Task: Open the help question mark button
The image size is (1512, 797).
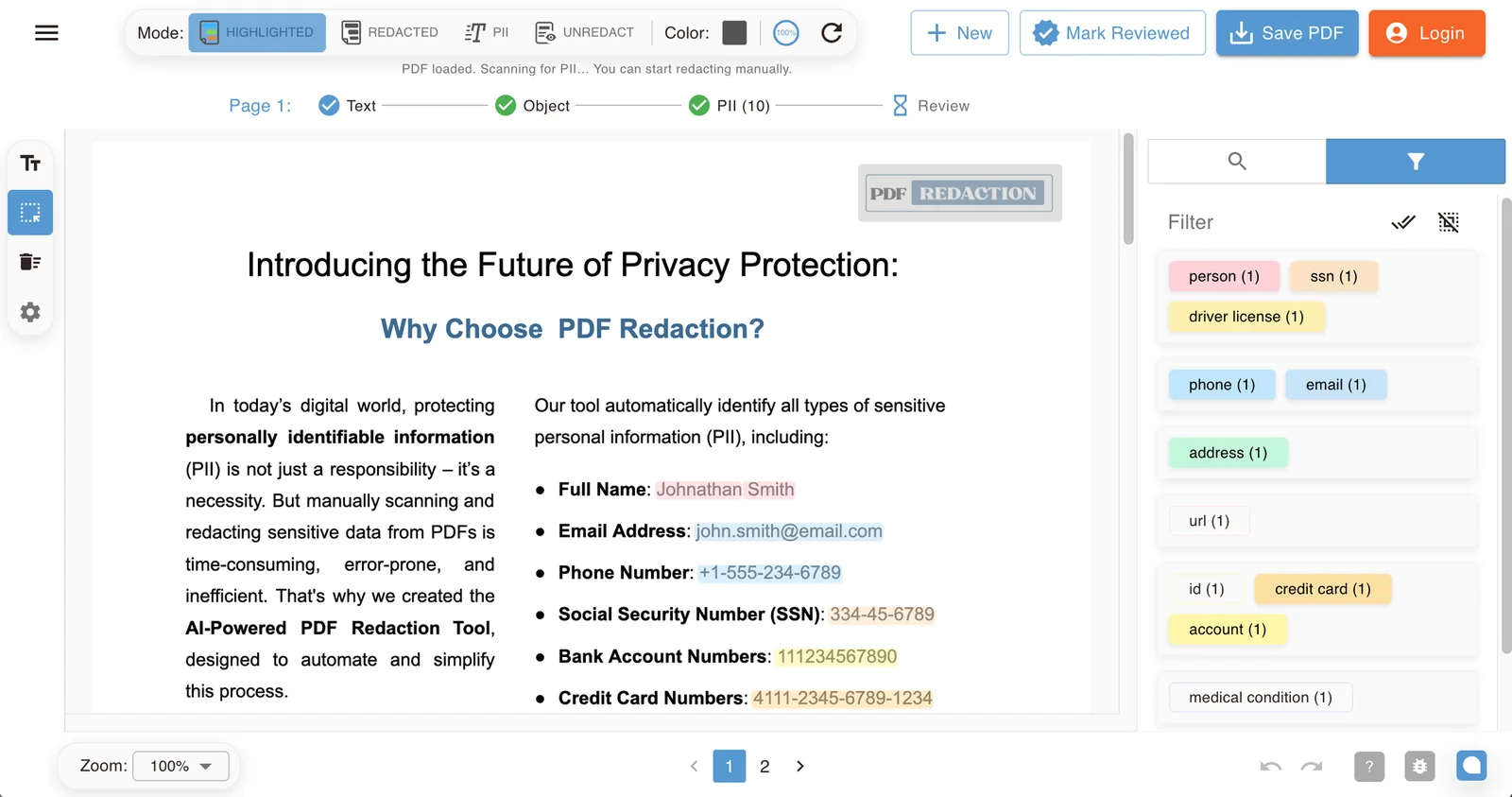Action: (x=1369, y=766)
